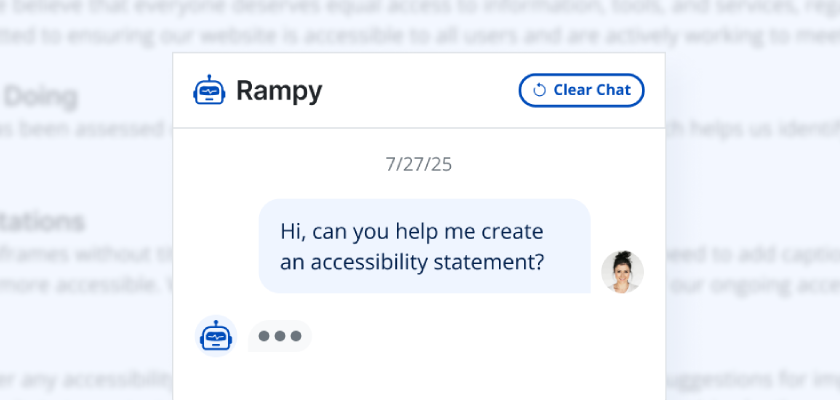Click the 7/27/25 date stamp
The width and height of the screenshot is (840, 400).
tap(418, 164)
